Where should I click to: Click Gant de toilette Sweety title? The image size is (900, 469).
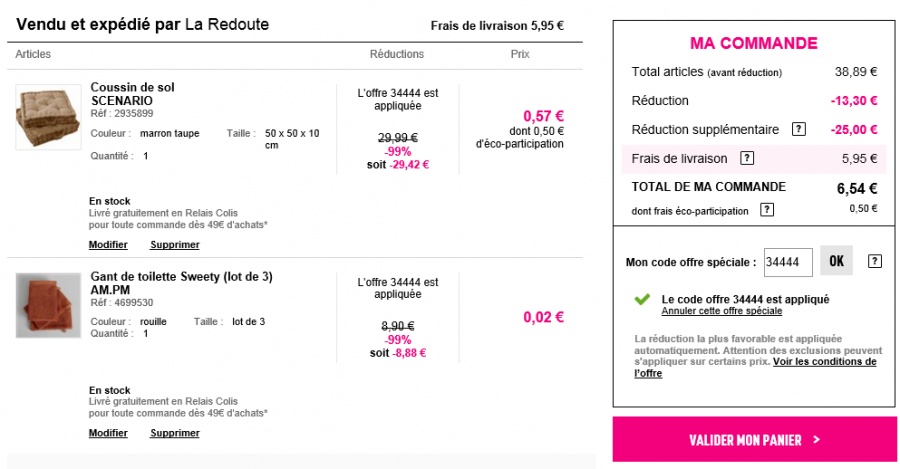(181, 282)
